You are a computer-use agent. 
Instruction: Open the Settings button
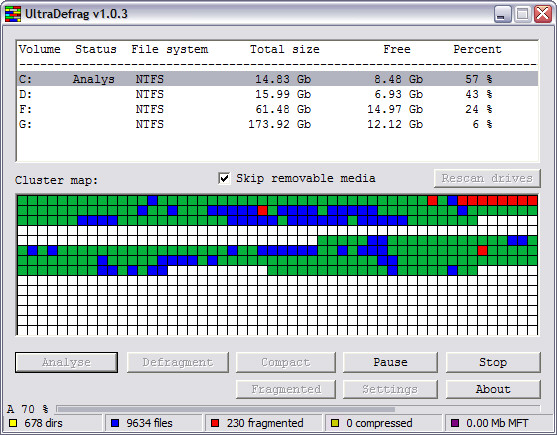click(x=390, y=389)
